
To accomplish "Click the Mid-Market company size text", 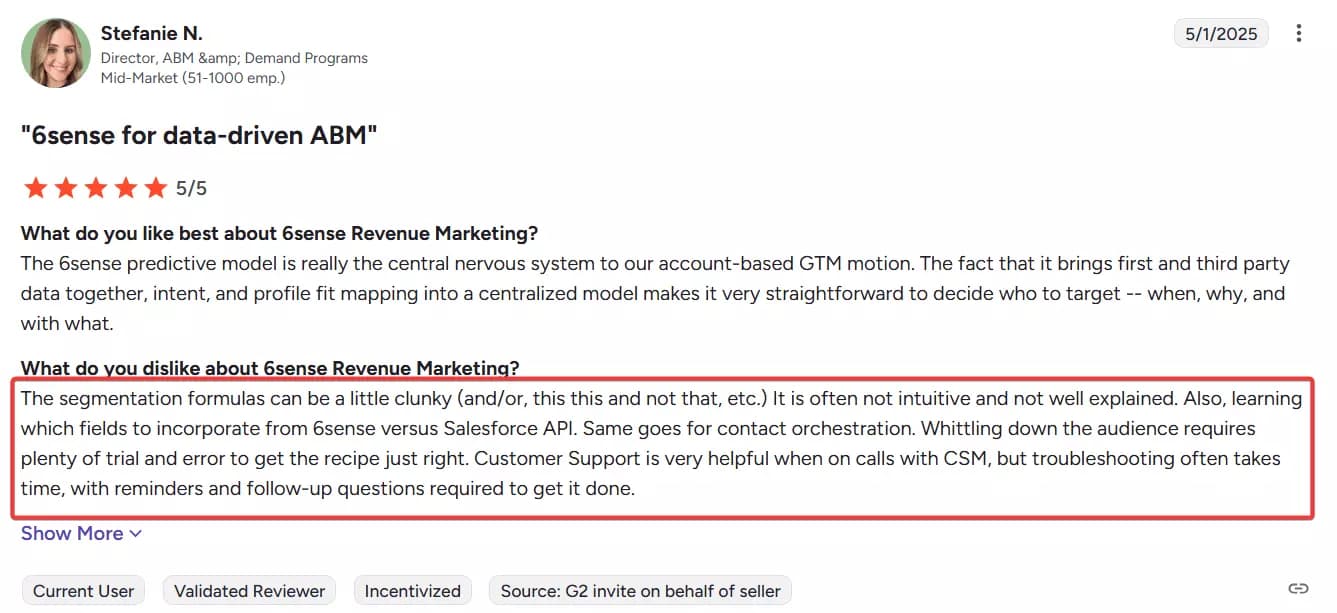I will pos(193,77).
